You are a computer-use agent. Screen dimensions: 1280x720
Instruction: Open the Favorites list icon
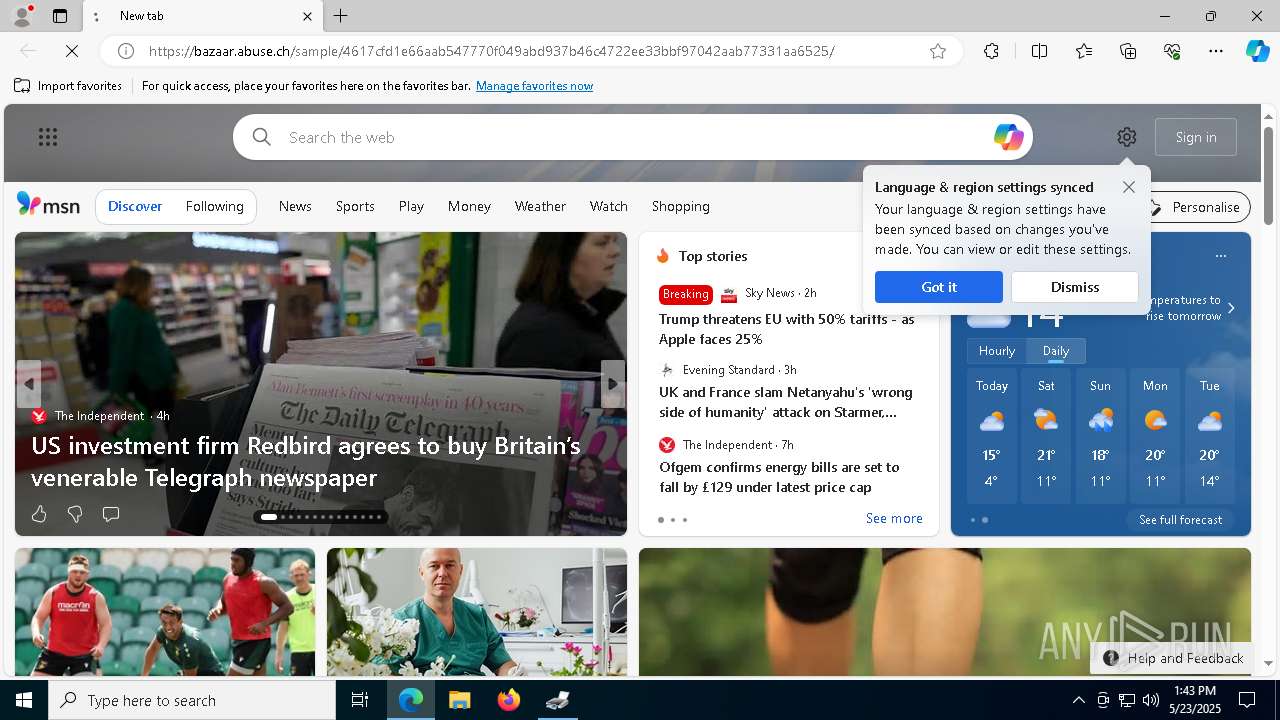1084,51
